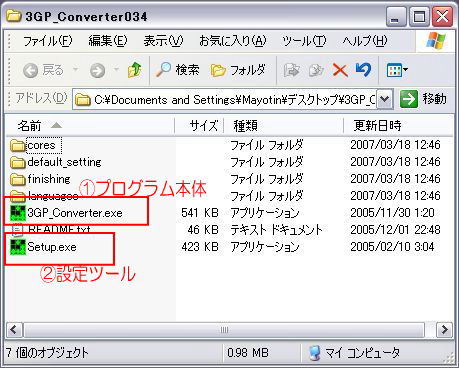Click the 7 個のオブジェクト status text

tap(47, 353)
